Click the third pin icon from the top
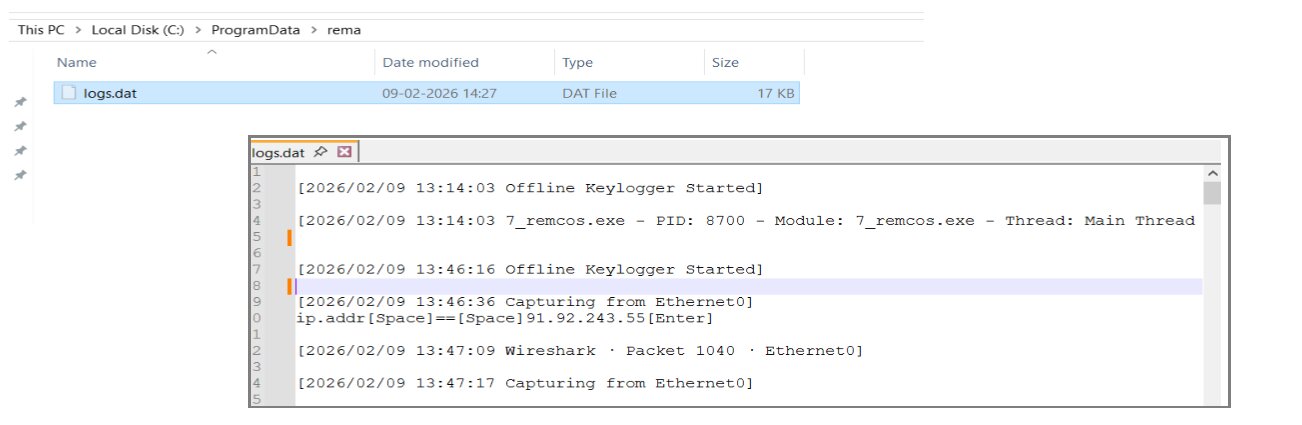This screenshot has width=1302, height=425. pos(19,151)
